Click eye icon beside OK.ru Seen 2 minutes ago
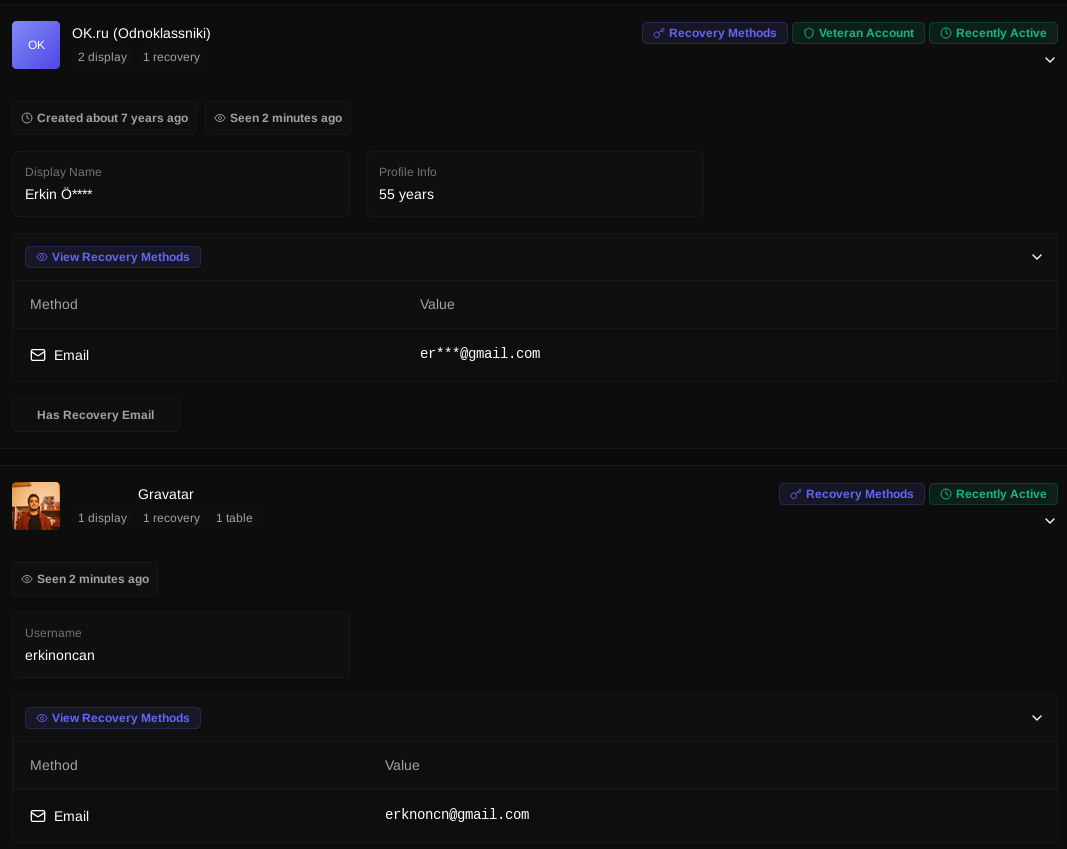This screenshot has width=1067, height=849. 220,118
